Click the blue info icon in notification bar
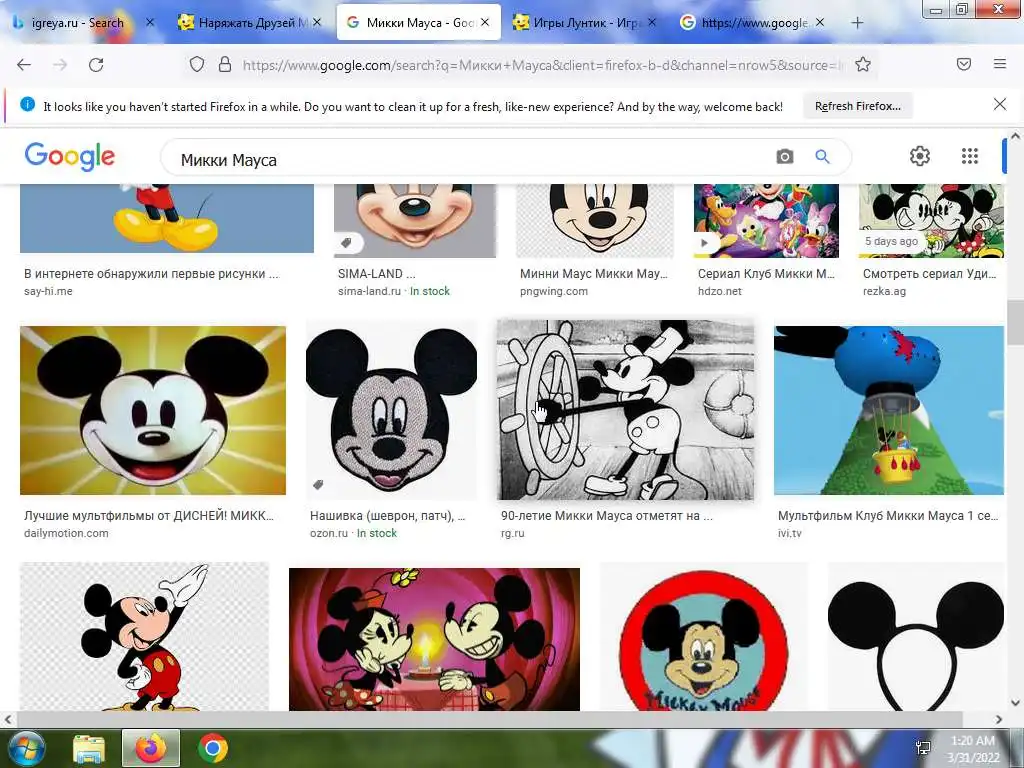1024x768 pixels. click(27, 104)
